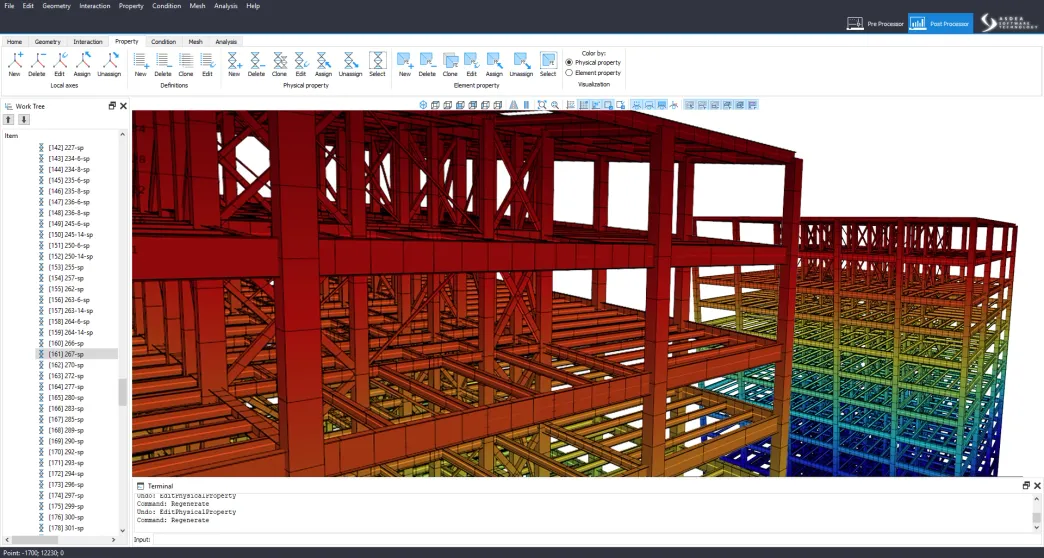Assign local axes

coord(83,65)
